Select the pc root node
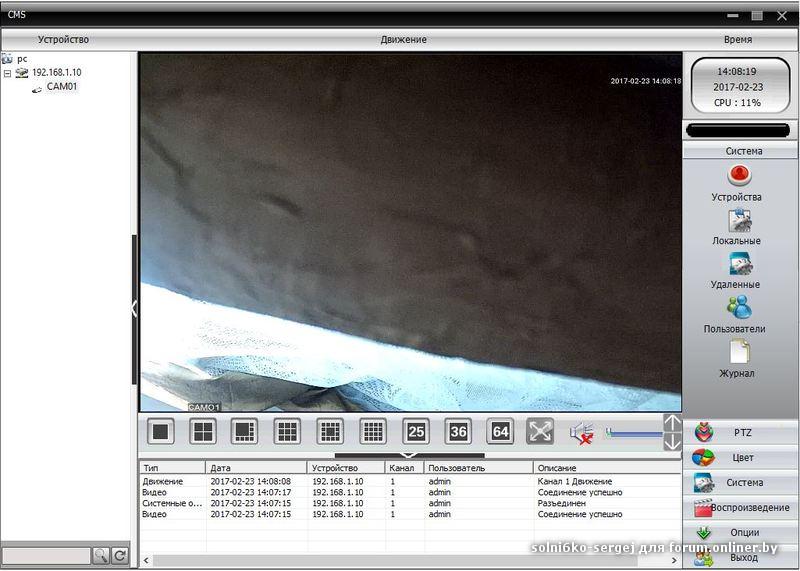Screen dimensions: 800x571 (22, 59)
